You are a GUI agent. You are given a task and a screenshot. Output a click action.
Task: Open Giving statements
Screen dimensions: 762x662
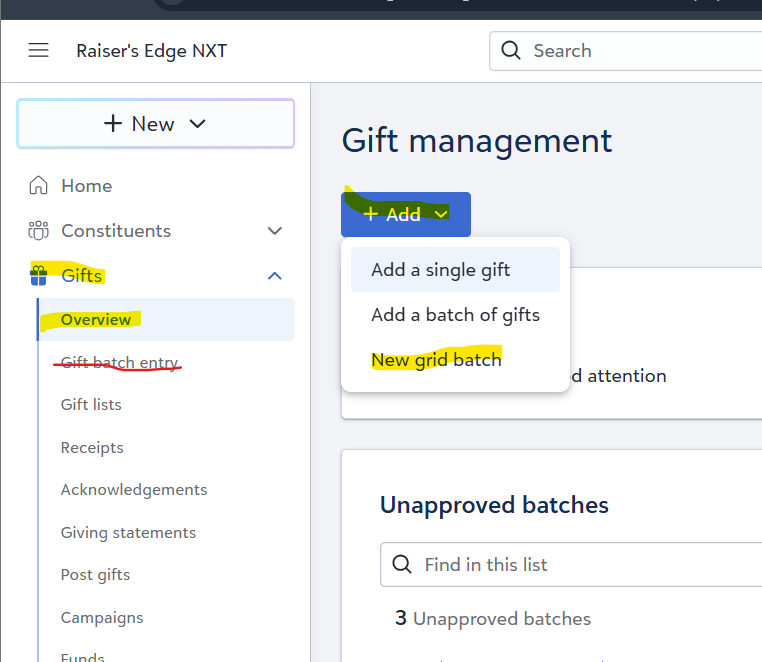click(x=128, y=532)
